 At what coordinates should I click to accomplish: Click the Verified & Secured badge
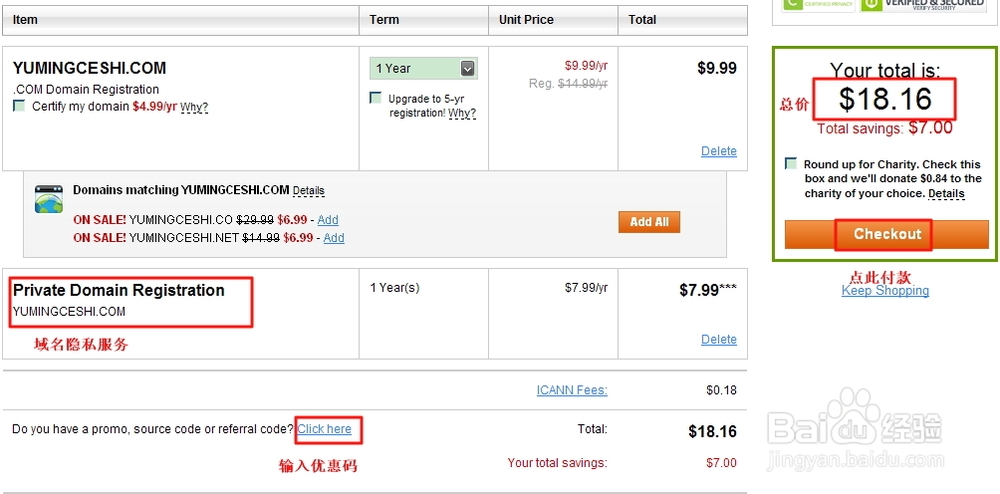click(922, 4)
